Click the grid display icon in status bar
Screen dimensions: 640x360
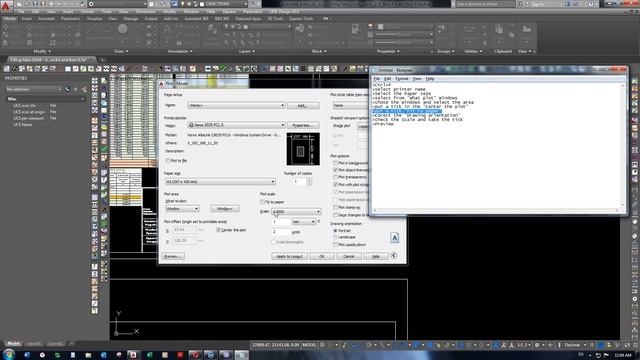(322, 345)
